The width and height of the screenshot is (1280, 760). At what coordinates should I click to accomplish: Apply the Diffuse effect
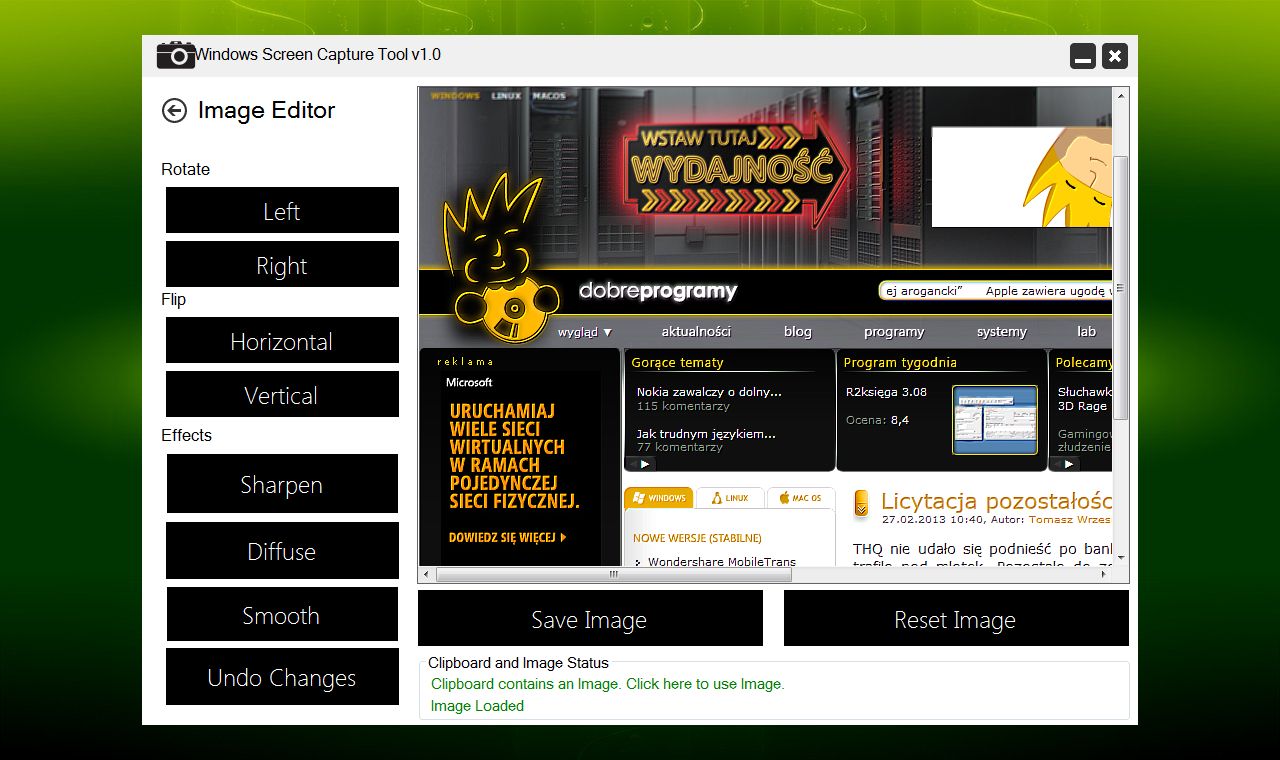282,551
